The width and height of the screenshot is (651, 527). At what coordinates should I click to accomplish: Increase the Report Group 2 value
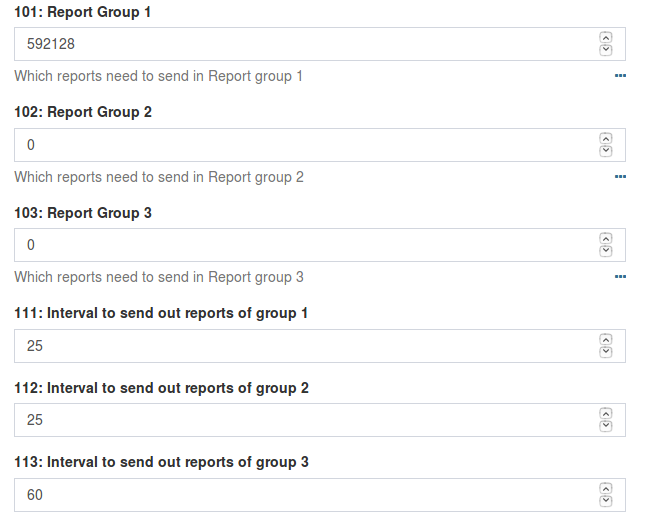click(605, 139)
